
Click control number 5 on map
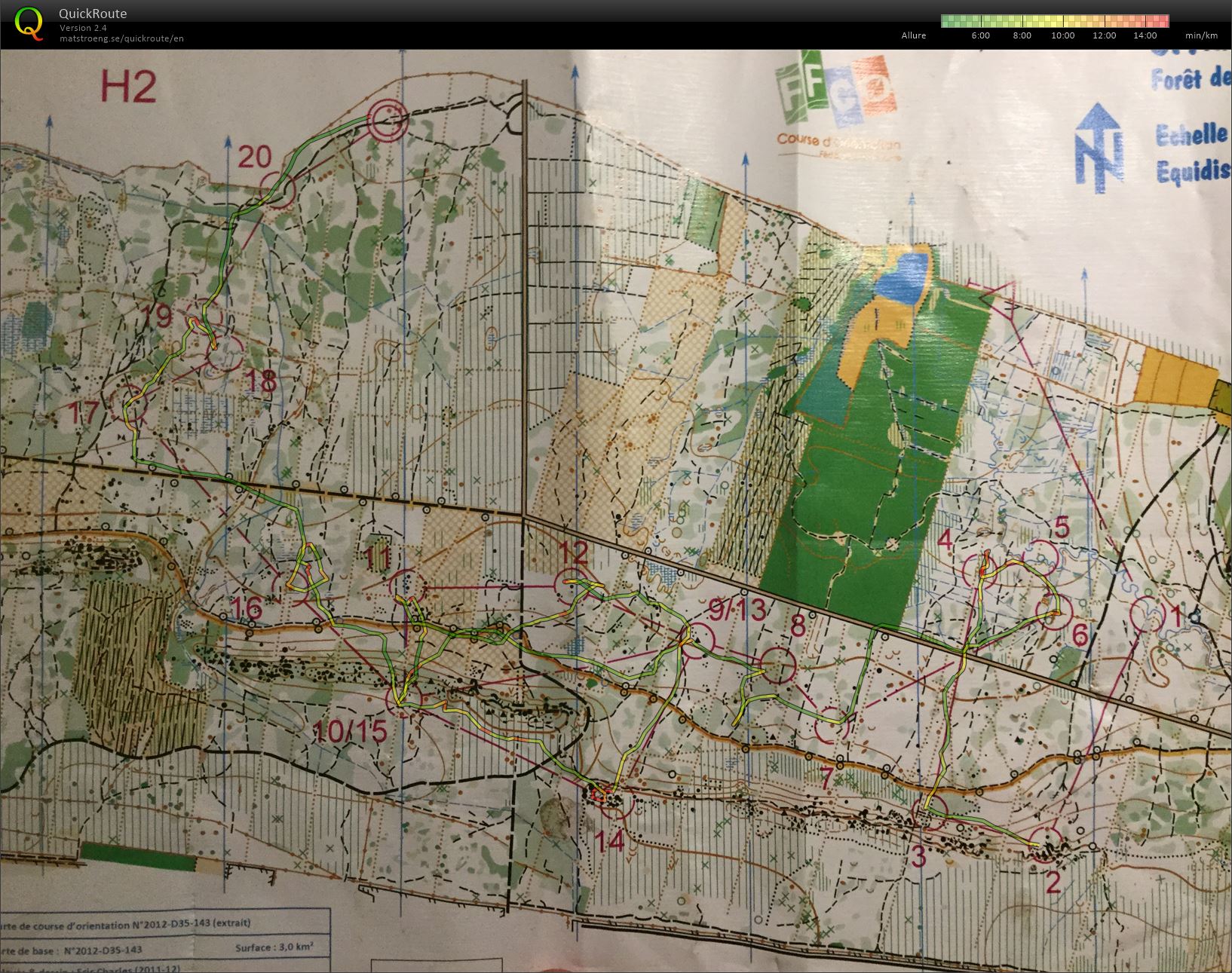(1062, 528)
